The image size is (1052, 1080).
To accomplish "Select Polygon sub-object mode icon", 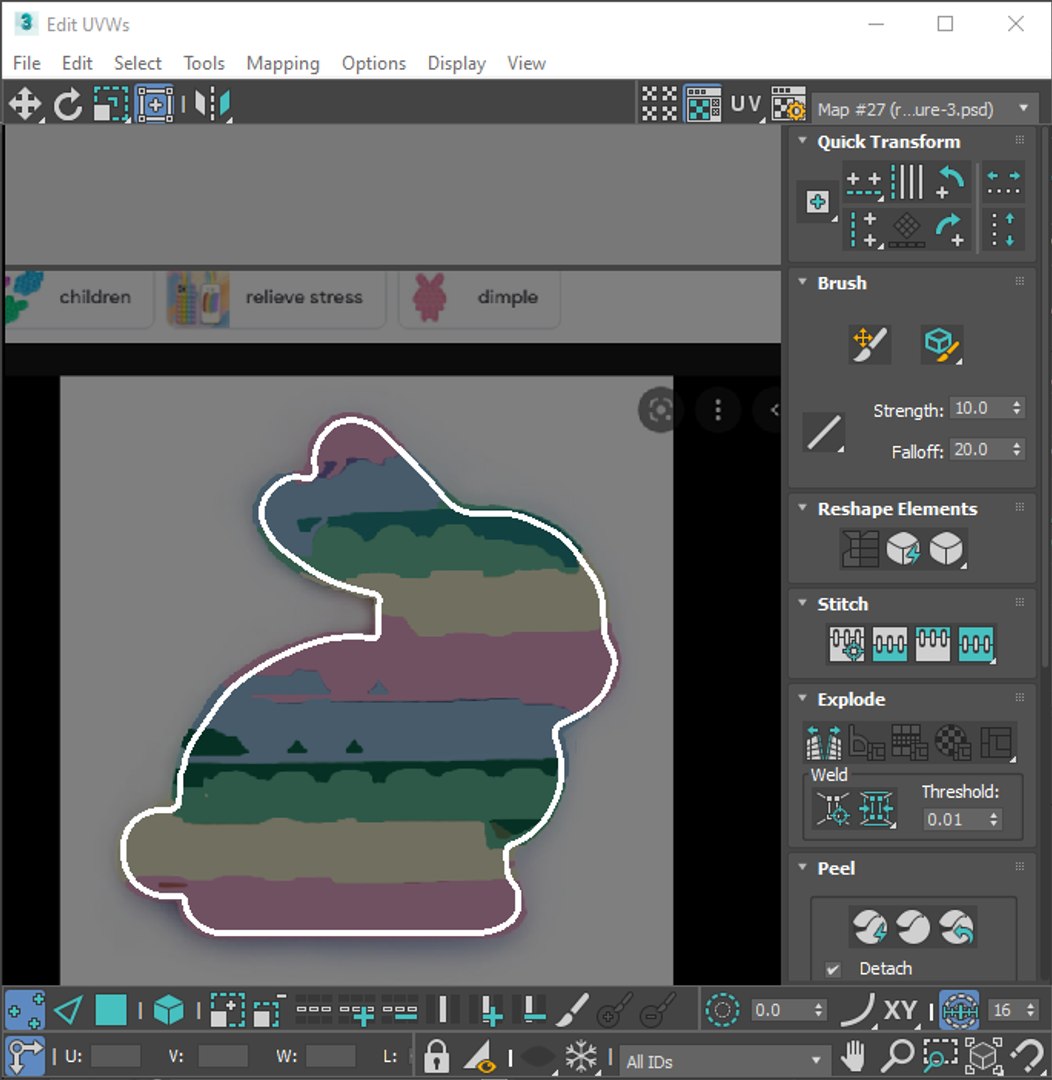I will pyautogui.click(x=111, y=1010).
